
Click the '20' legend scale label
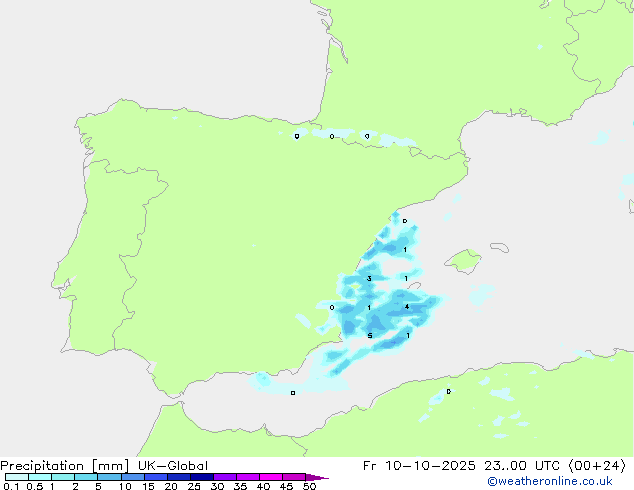point(171,486)
